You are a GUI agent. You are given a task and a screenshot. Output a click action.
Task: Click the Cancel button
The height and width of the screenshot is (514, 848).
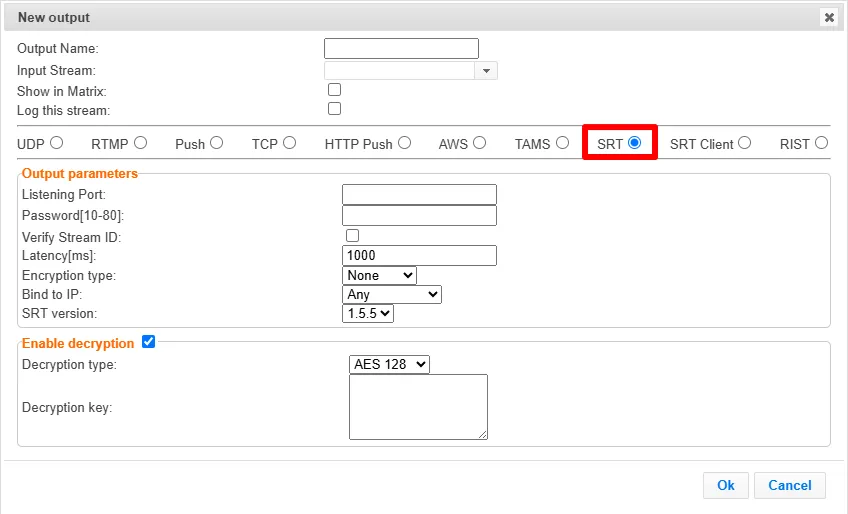[790, 485]
